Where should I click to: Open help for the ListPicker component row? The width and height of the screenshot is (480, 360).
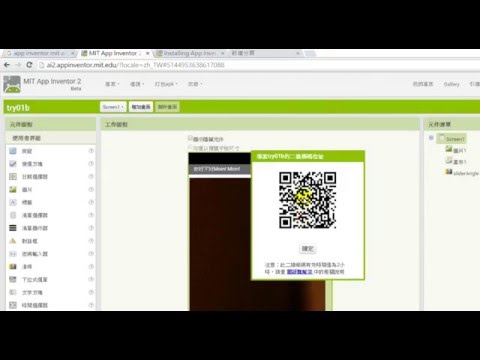(x=91, y=215)
